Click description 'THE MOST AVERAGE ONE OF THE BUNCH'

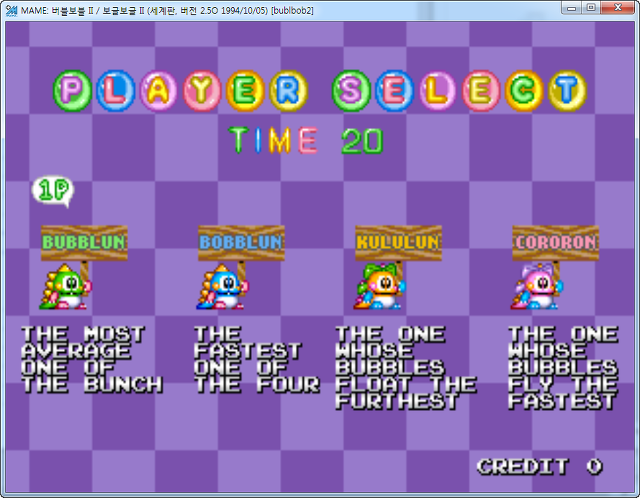tap(92, 360)
